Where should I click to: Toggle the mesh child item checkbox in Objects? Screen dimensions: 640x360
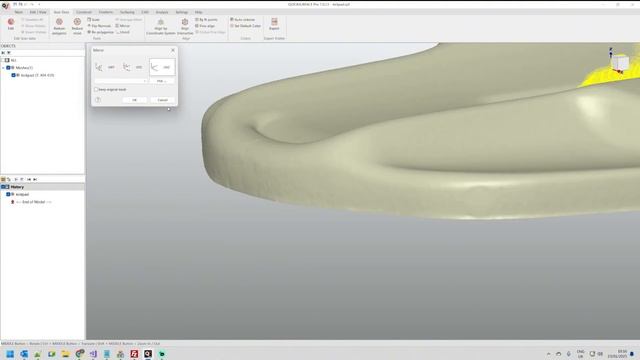click(x=13, y=75)
